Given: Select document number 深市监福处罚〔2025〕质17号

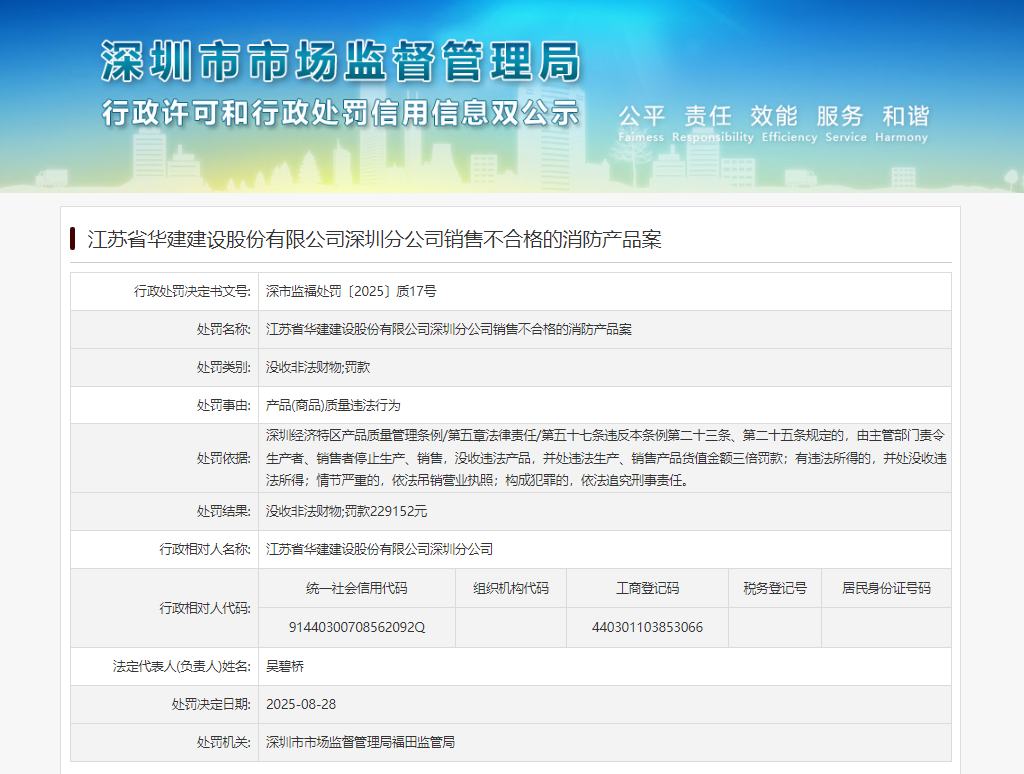Looking at the screenshot, I should click(351, 291).
